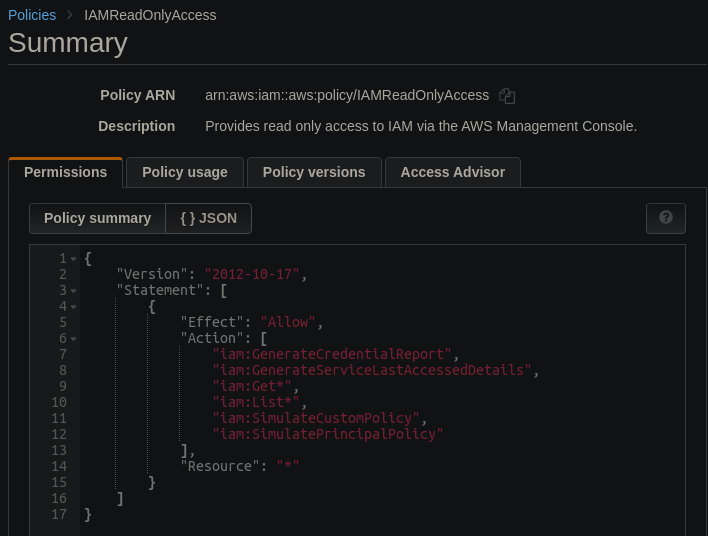
Task: Click the iam:SimulateCustomPolicy action line
Action: (x=316, y=418)
